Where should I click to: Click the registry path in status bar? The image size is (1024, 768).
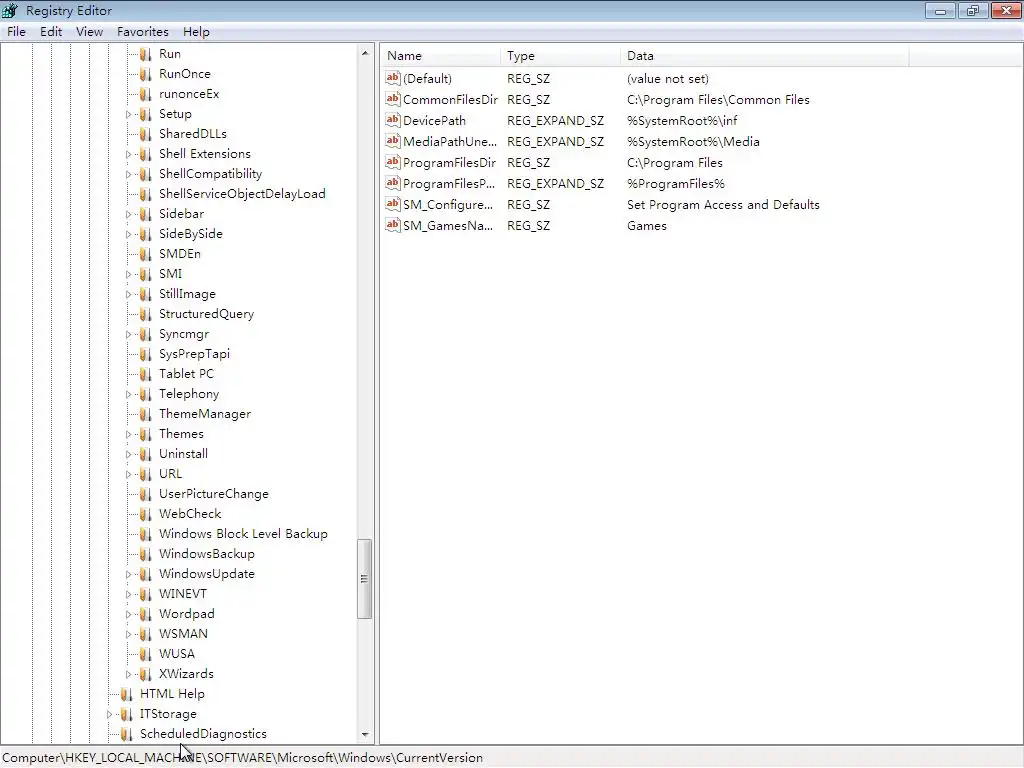click(242, 758)
